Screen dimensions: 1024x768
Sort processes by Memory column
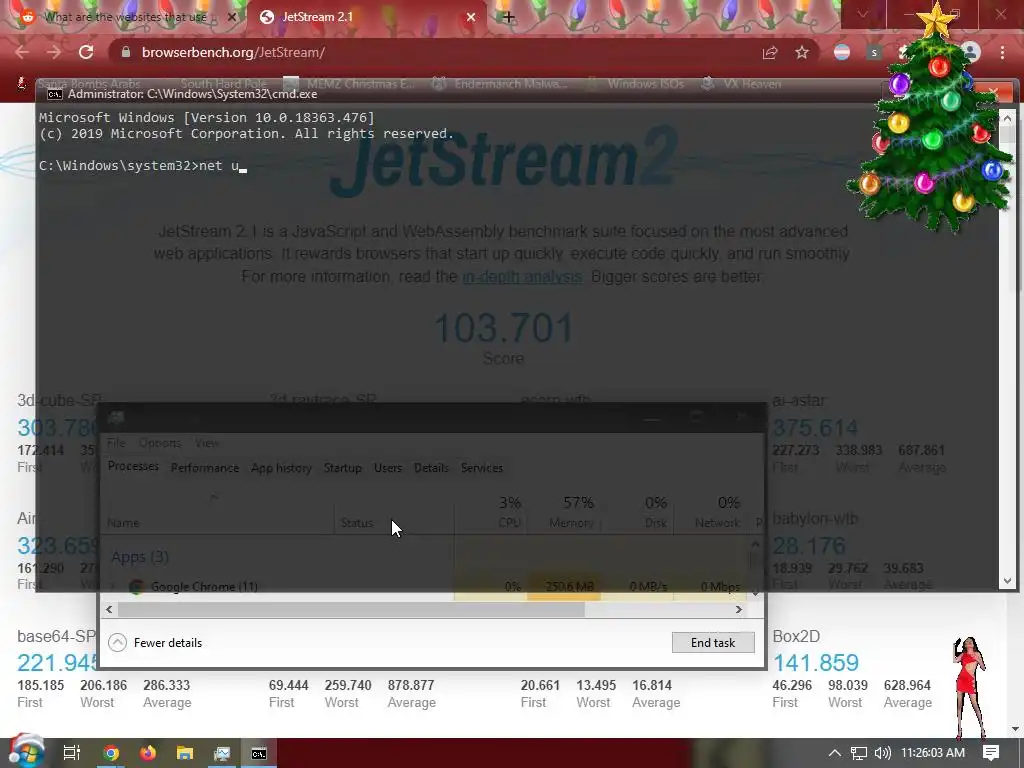coord(564,513)
